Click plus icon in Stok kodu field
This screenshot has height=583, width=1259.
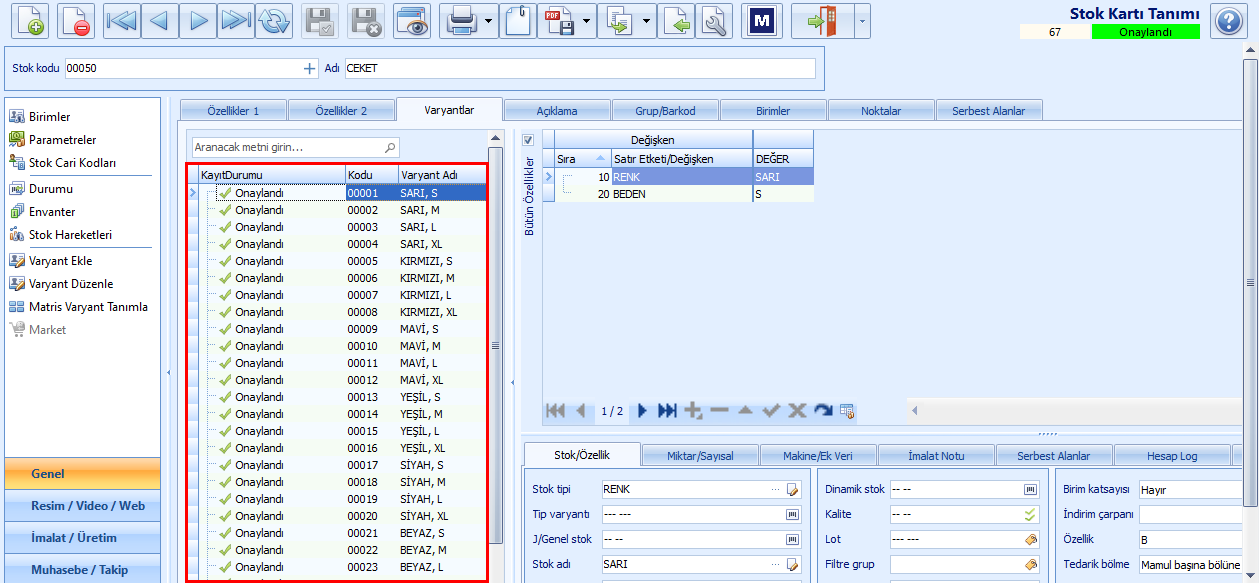point(309,68)
